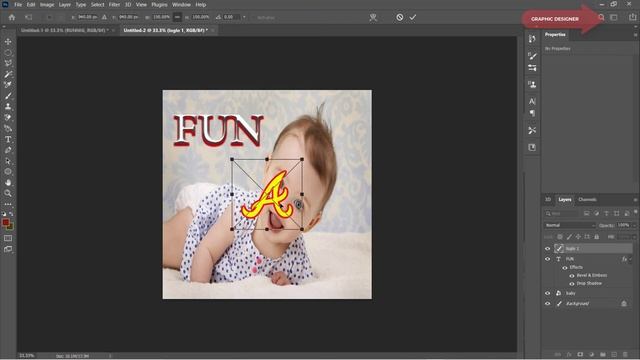
Task: Hide the Drop Shadow effect
Action: pos(572,284)
